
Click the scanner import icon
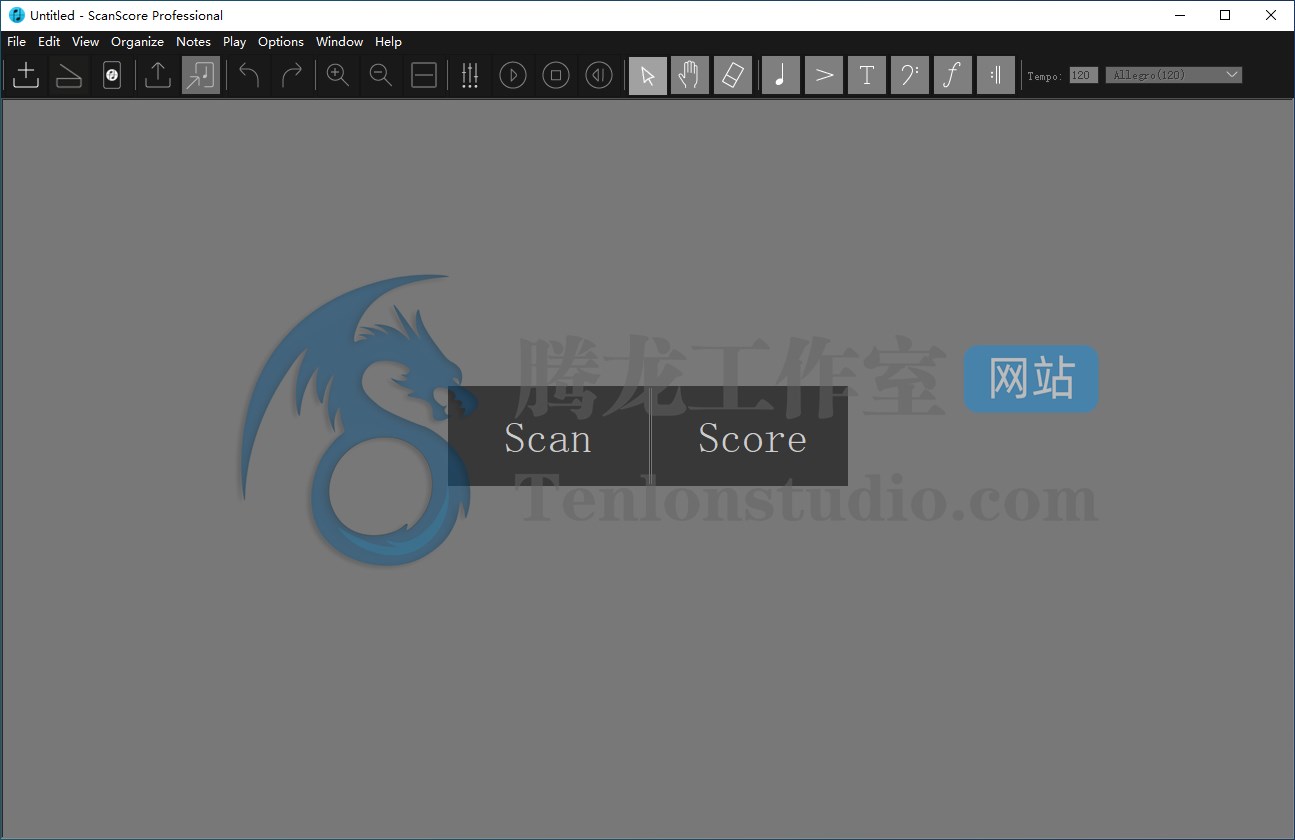[69, 76]
